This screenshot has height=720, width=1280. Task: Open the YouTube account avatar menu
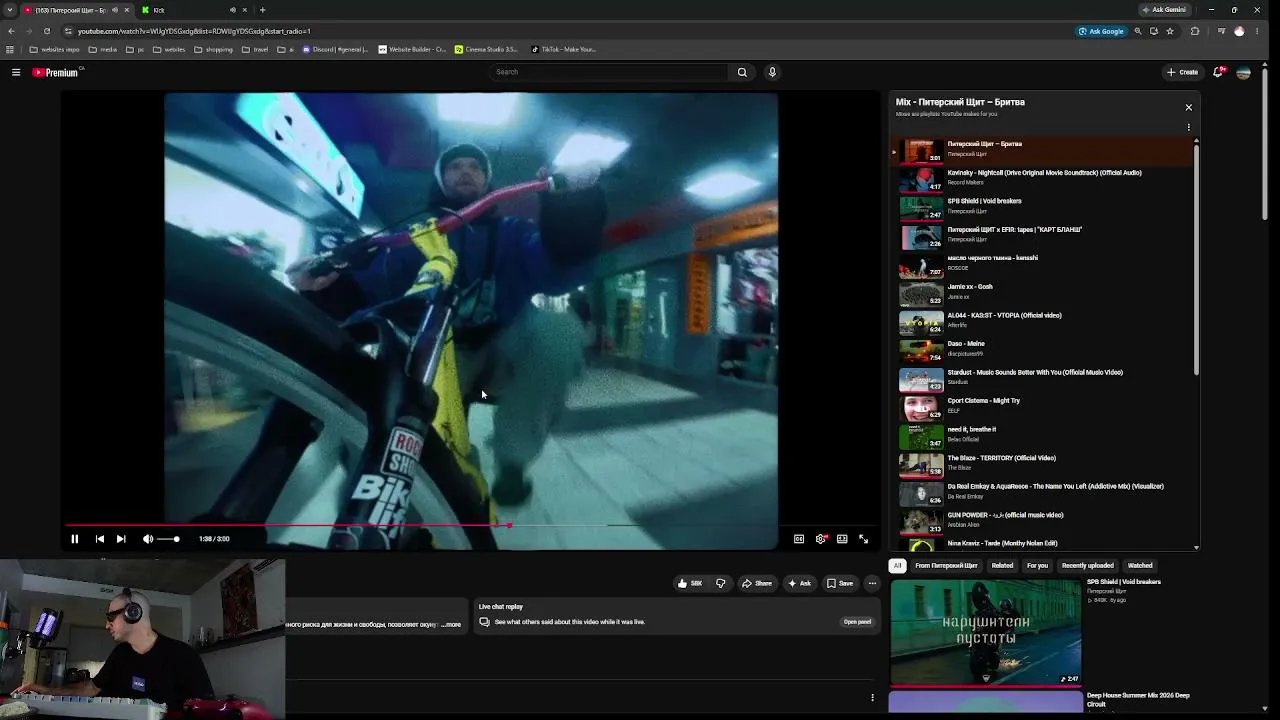[1244, 72]
